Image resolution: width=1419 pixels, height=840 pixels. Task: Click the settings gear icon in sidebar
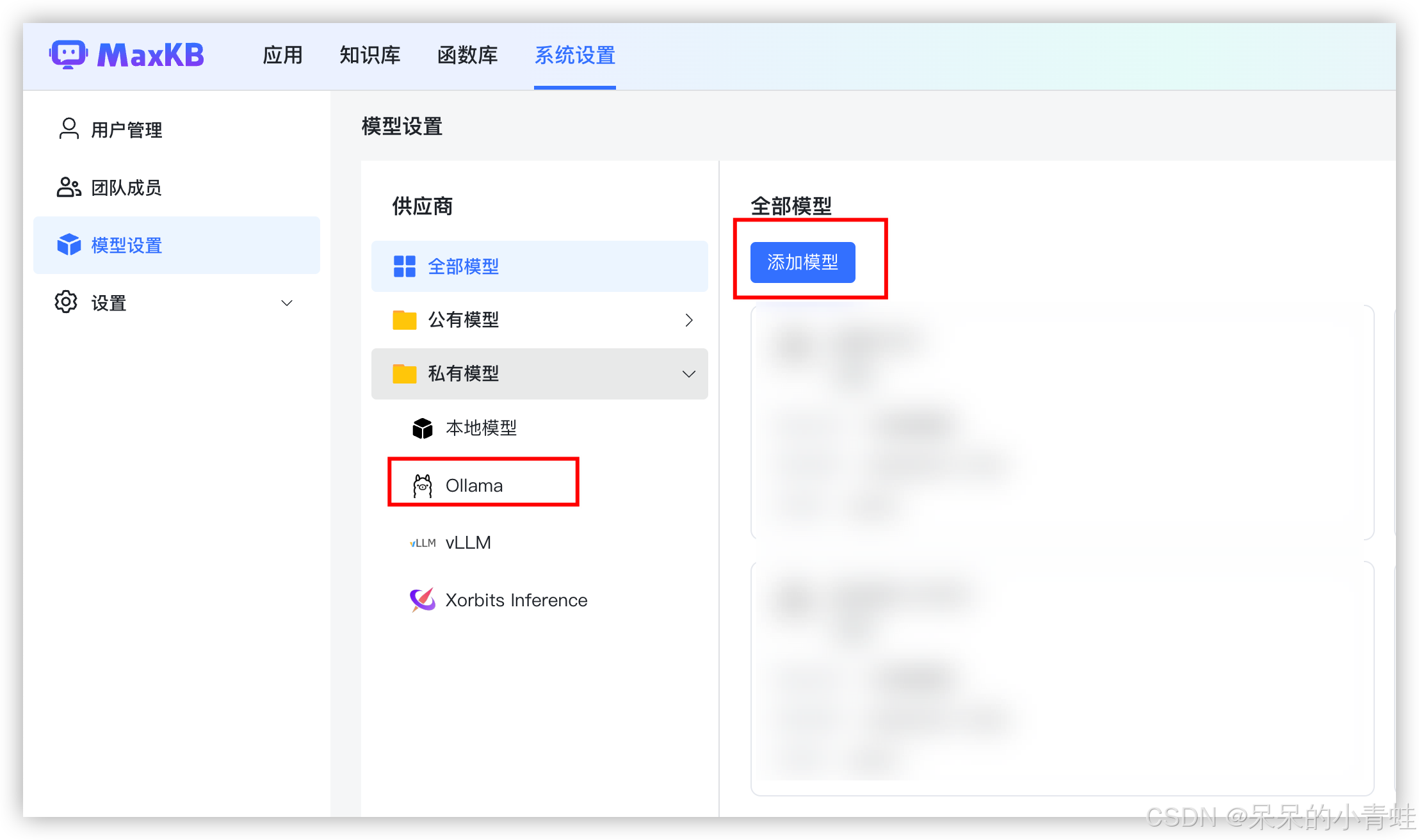click(66, 302)
